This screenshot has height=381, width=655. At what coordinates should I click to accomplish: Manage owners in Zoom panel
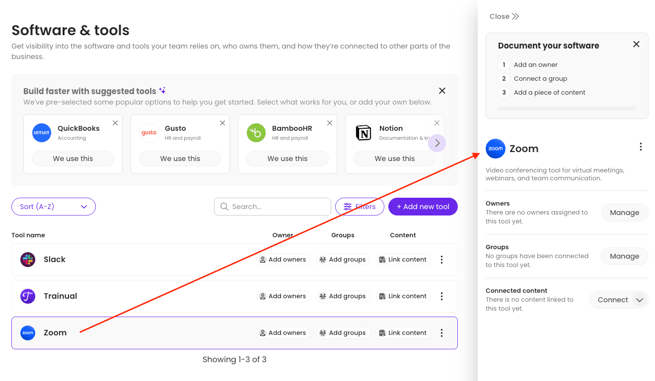(x=624, y=213)
